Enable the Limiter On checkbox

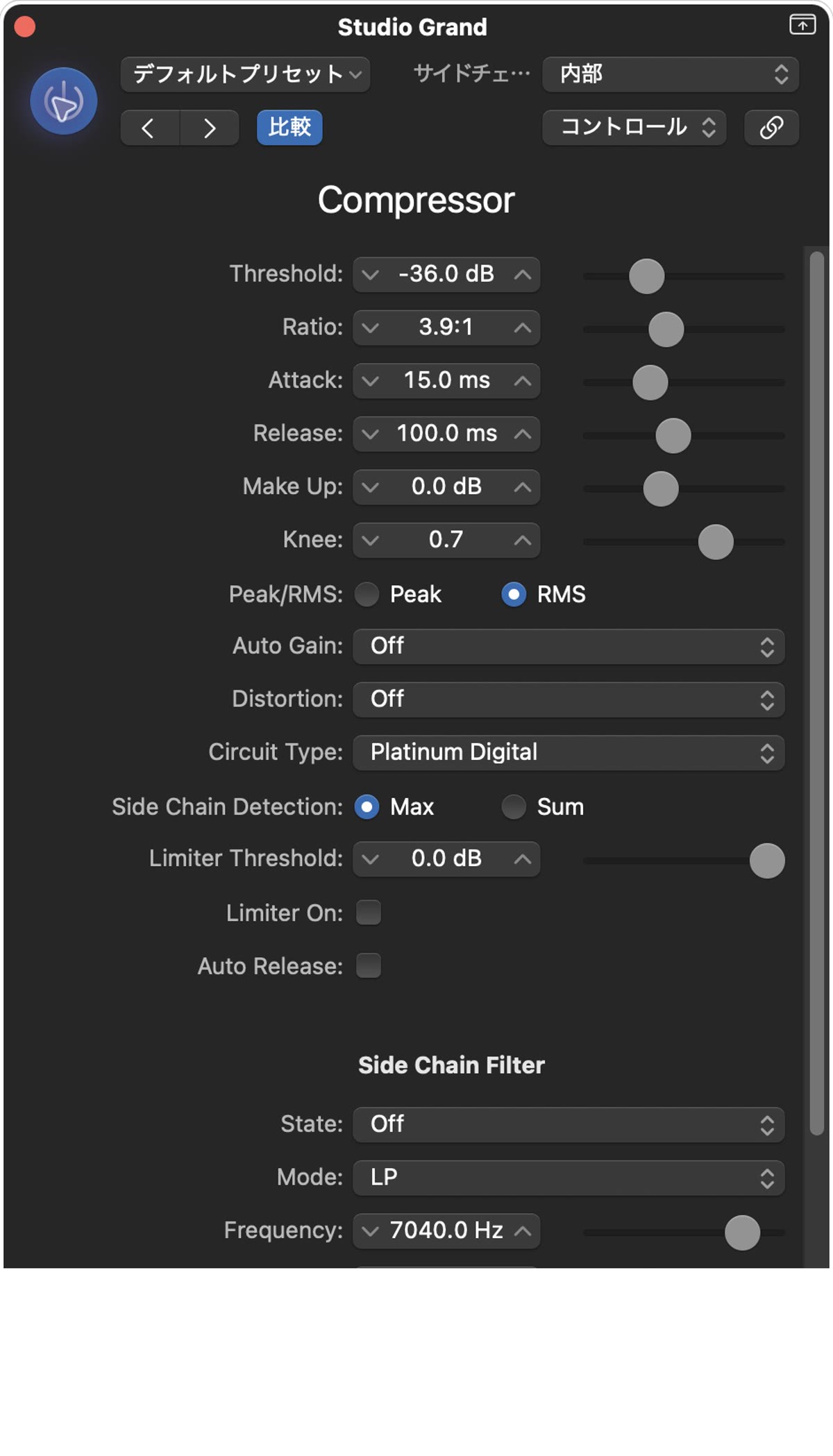point(369,913)
